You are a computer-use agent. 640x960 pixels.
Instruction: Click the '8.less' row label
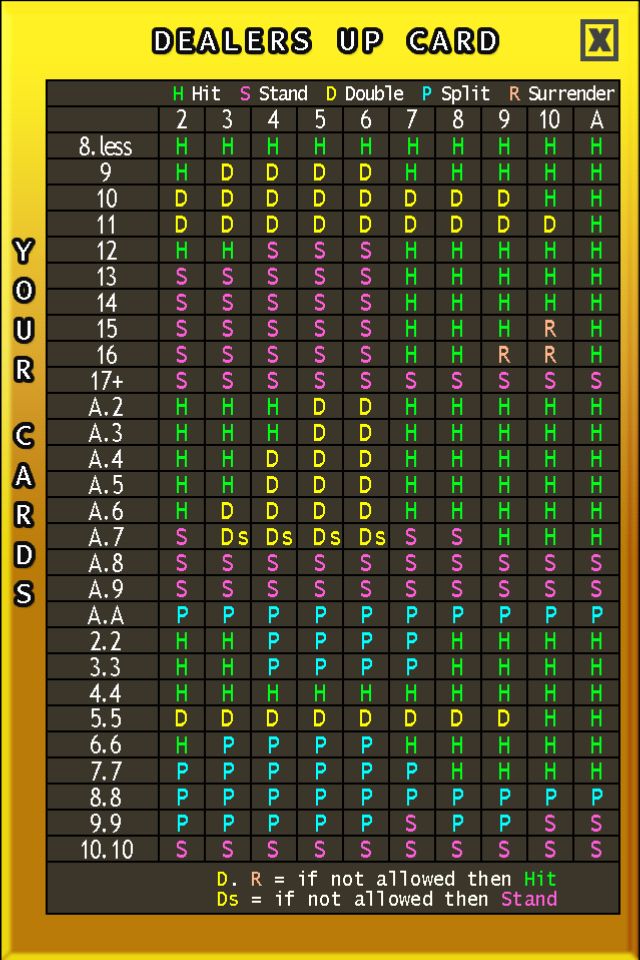105,146
